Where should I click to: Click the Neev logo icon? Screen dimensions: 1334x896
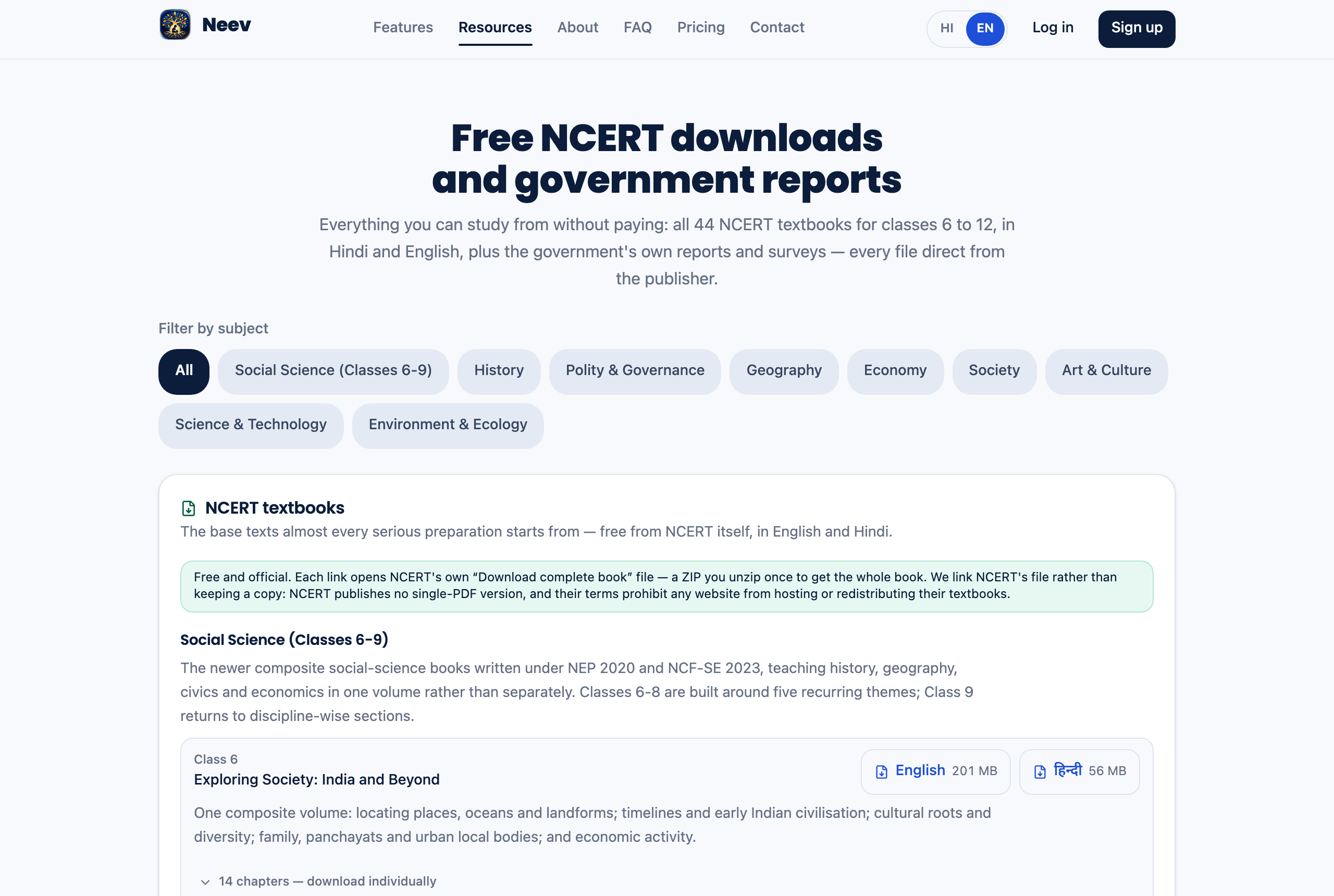[175, 24]
